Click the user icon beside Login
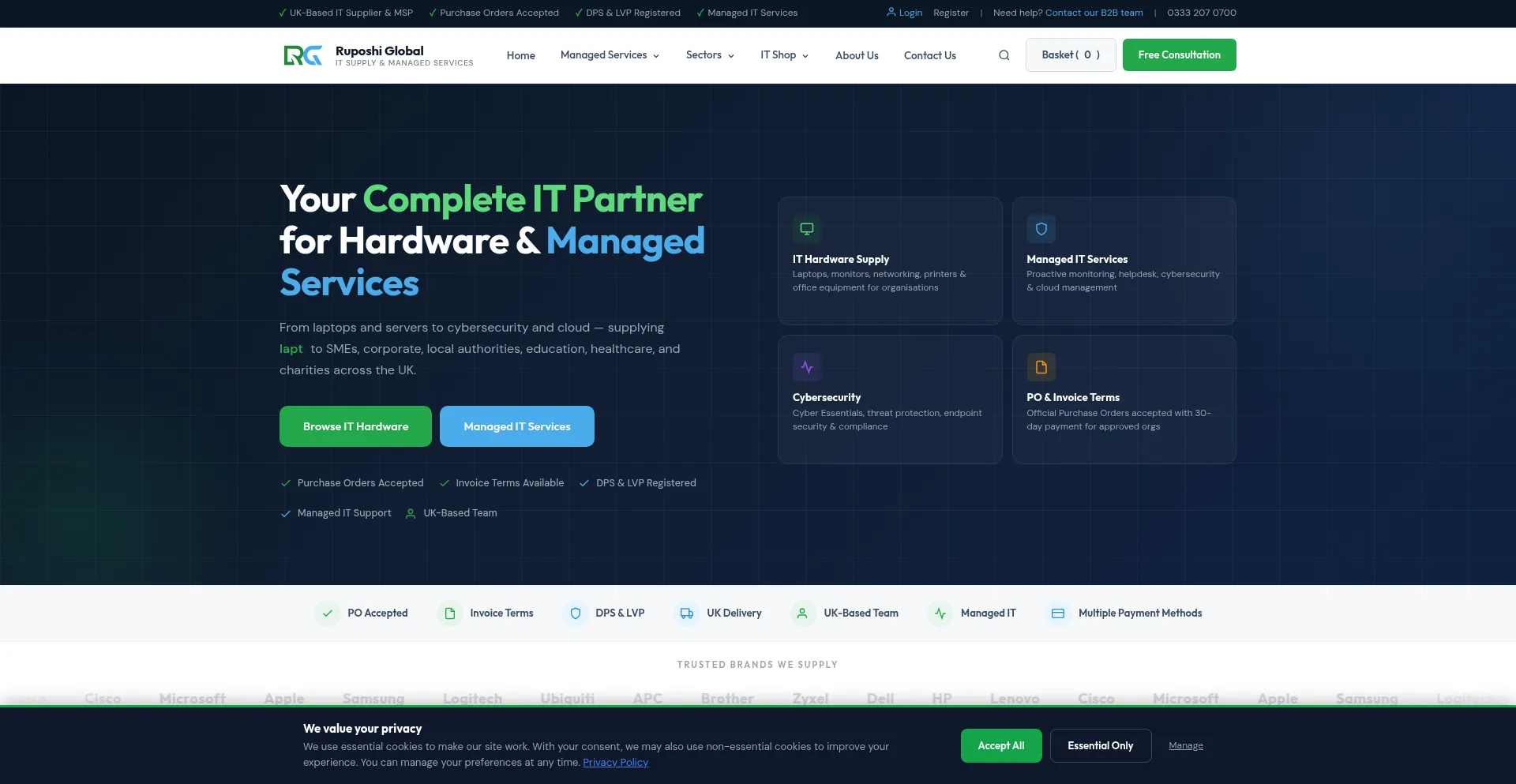This screenshot has height=784, width=1516. (x=891, y=12)
